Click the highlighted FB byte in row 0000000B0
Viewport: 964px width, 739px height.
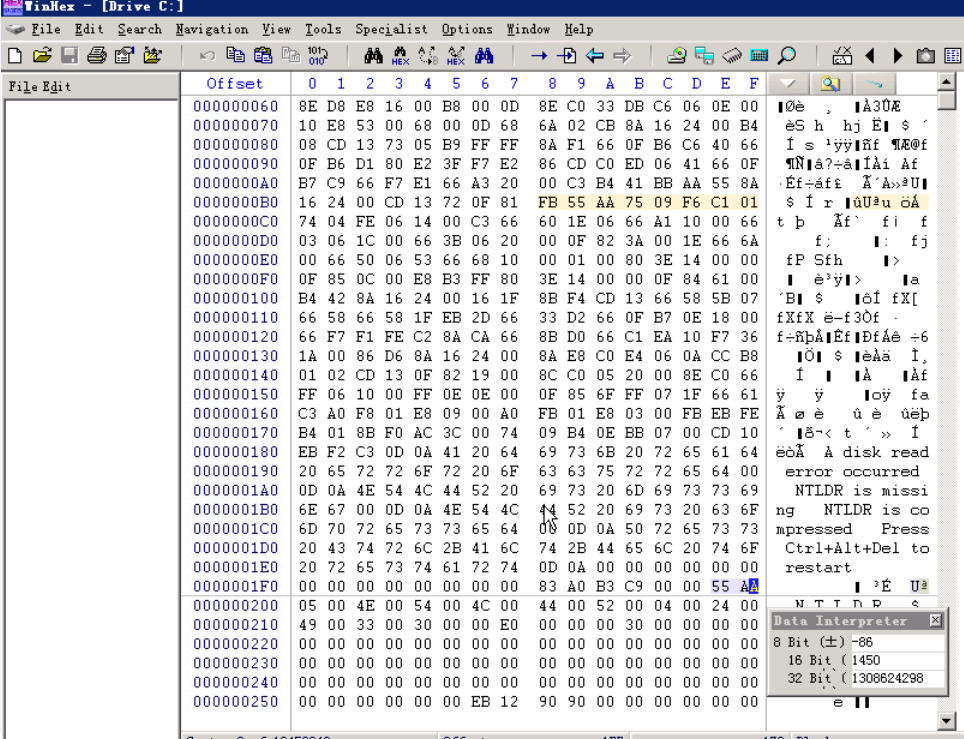[x=547, y=202]
